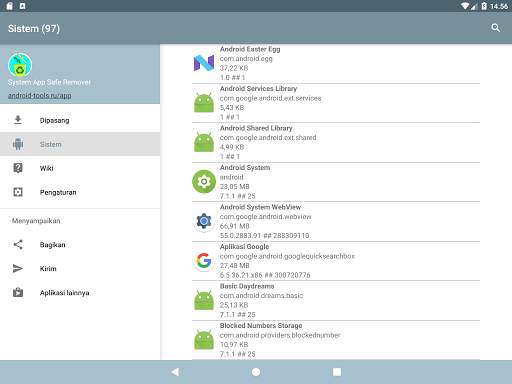This screenshot has height=384, width=512.
Task: Tap the Basic Daydreams robot icon
Action: click(204, 300)
